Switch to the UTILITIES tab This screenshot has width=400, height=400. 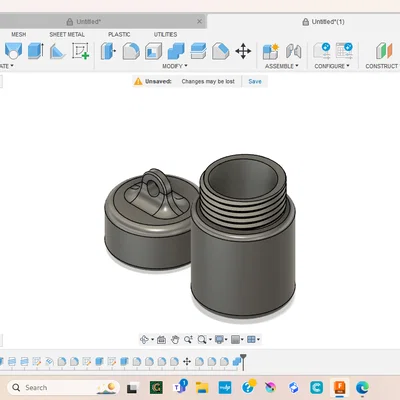[165, 34]
